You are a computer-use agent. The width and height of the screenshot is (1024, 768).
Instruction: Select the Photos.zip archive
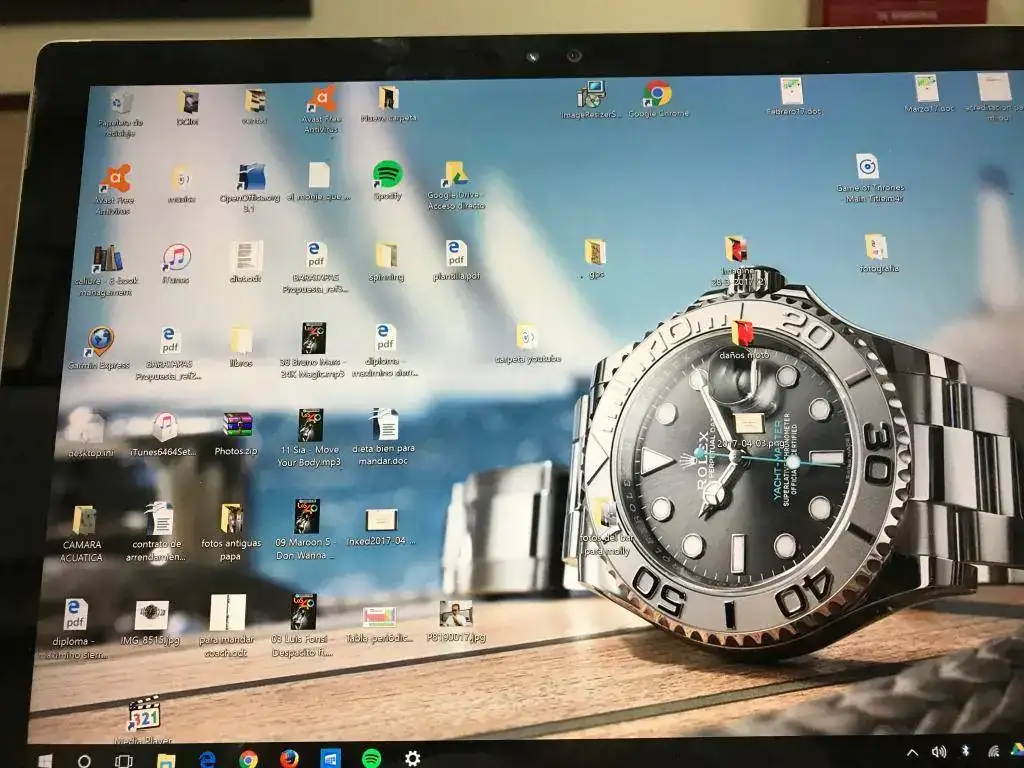click(x=237, y=426)
